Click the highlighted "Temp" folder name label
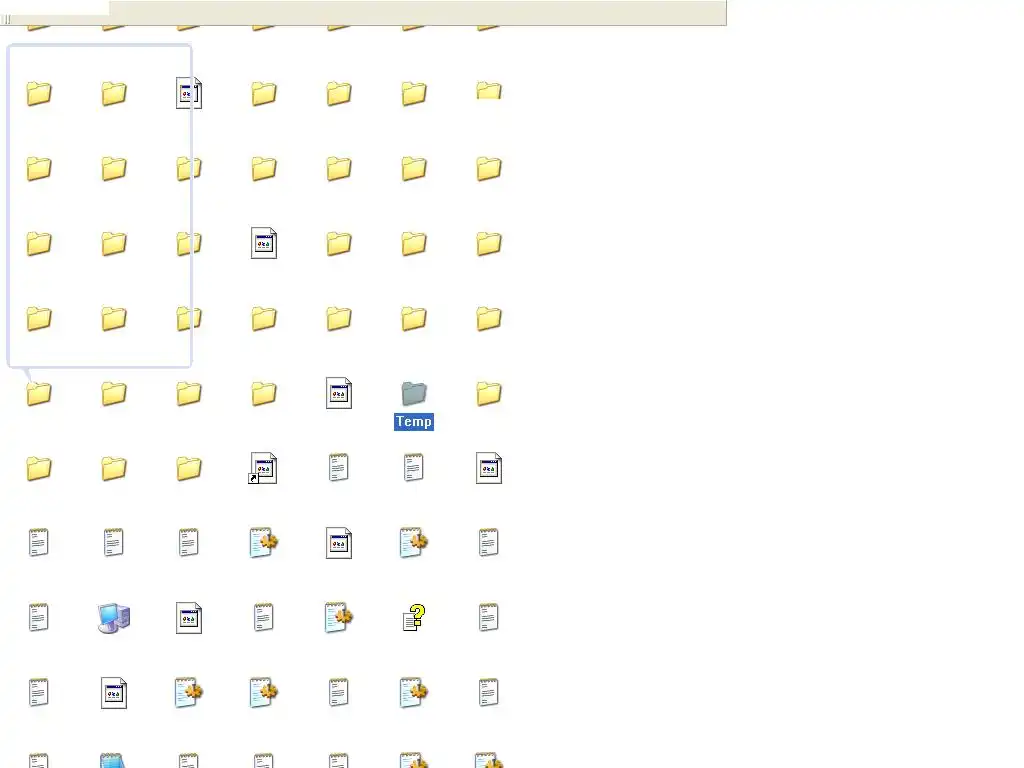The image size is (1024, 768). pos(414,421)
